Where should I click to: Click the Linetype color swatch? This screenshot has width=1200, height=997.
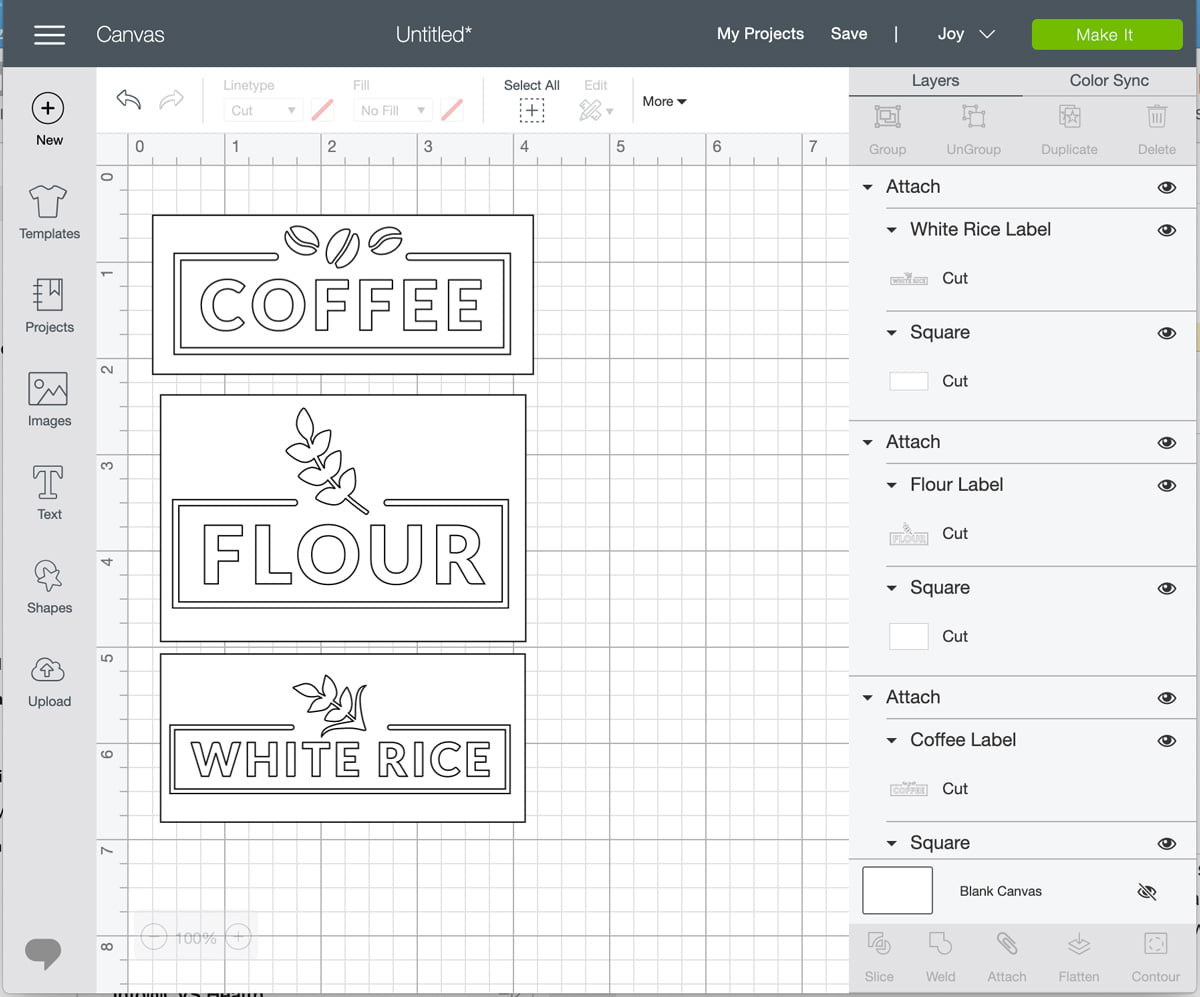point(322,110)
